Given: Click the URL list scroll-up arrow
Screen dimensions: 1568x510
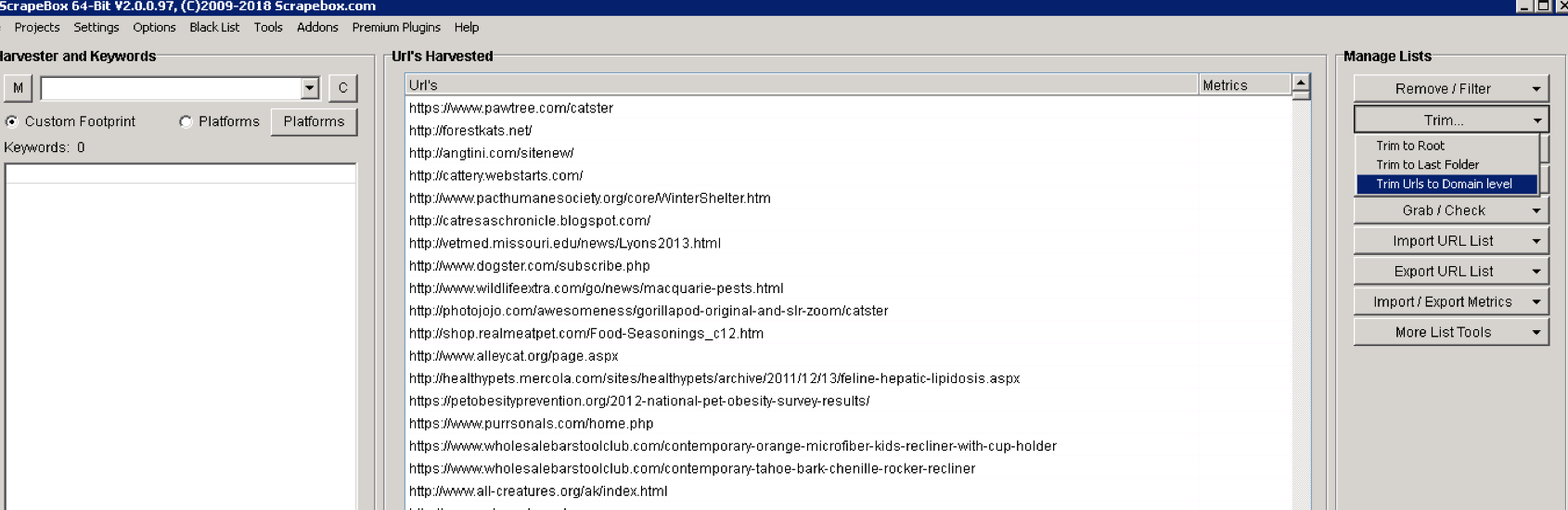Looking at the screenshot, I should [x=1301, y=83].
